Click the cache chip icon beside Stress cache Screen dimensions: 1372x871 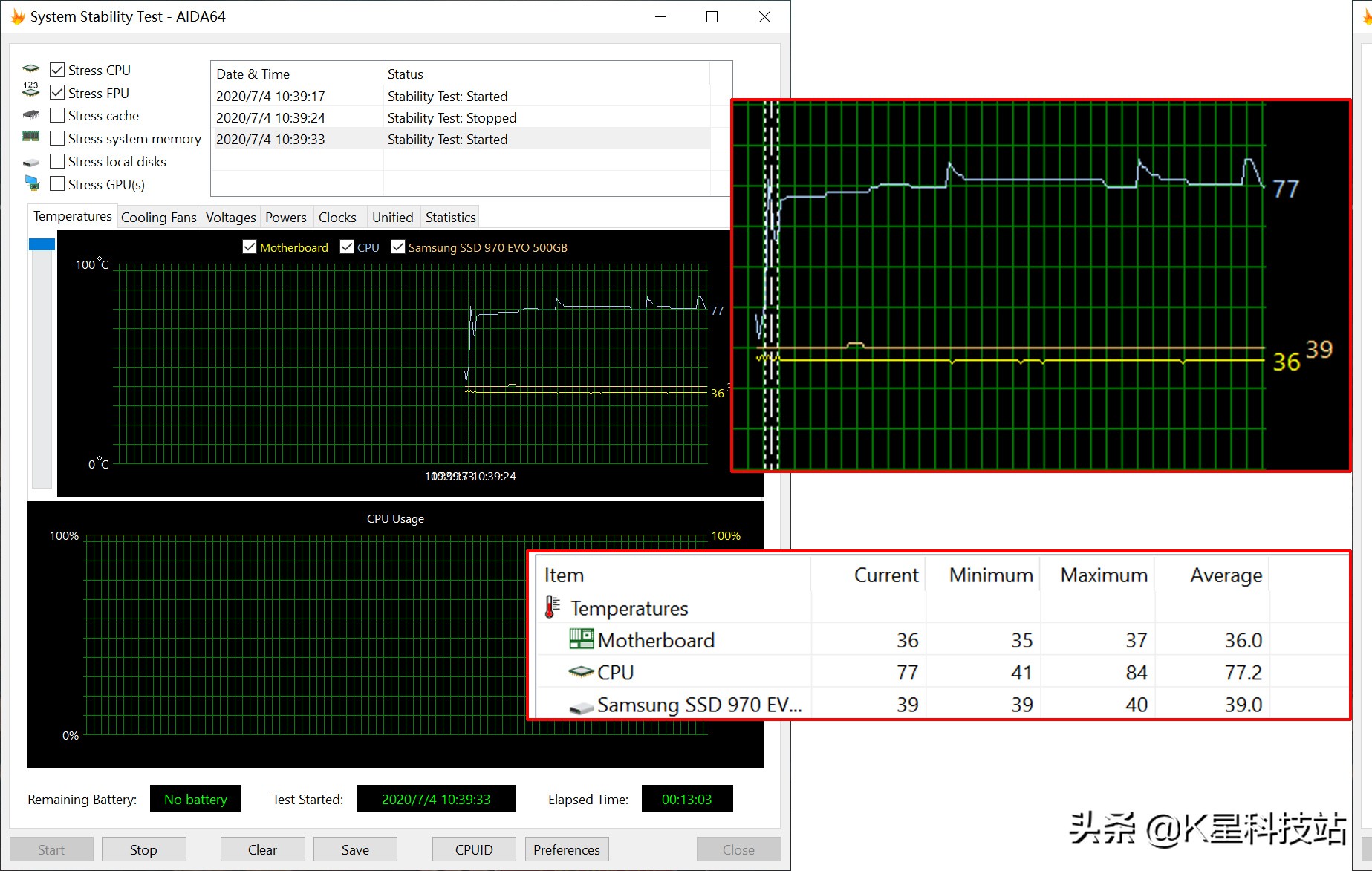30,115
